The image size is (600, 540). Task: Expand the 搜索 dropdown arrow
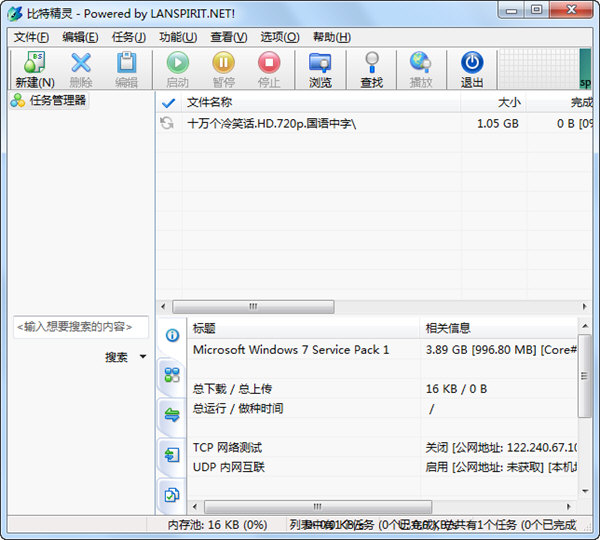(143, 357)
